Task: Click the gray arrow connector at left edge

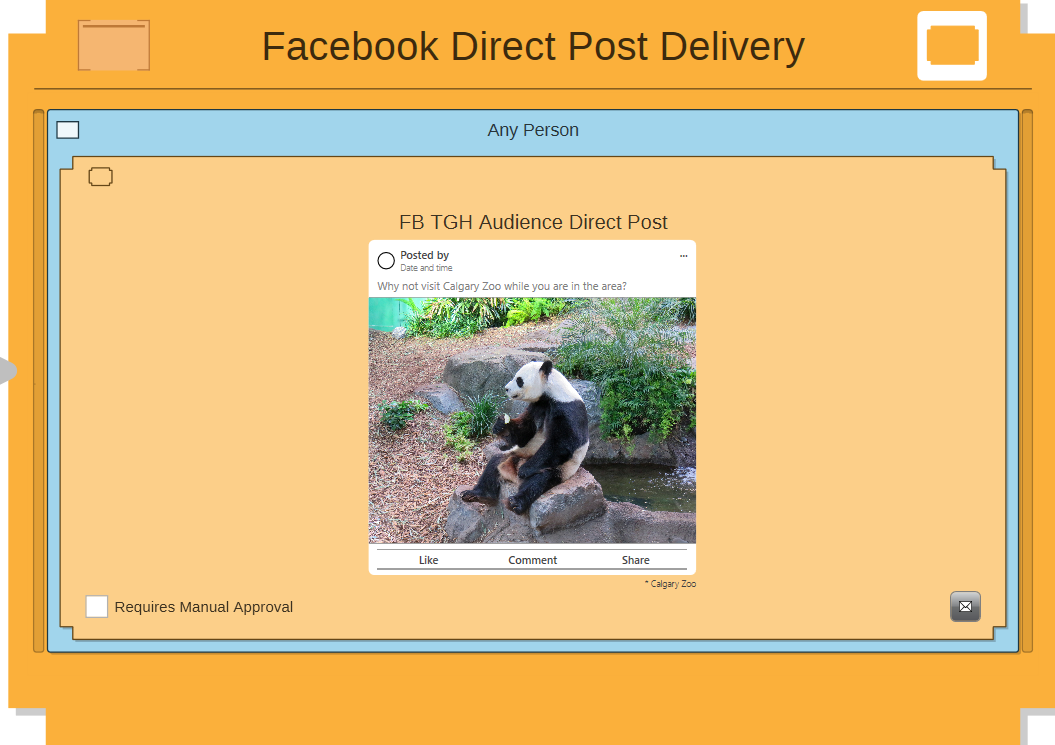Action: (8, 371)
